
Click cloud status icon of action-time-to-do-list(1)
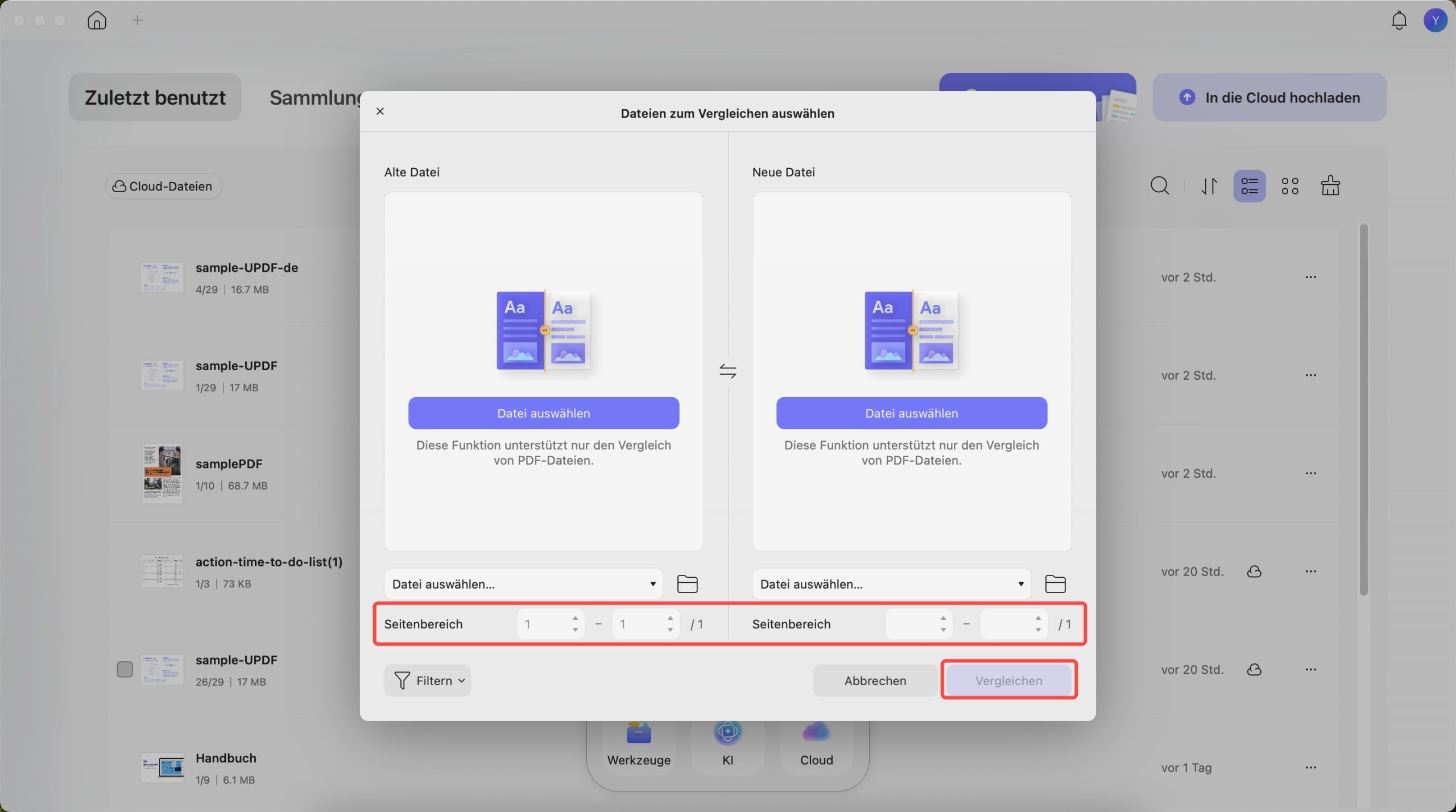pyautogui.click(x=1254, y=571)
